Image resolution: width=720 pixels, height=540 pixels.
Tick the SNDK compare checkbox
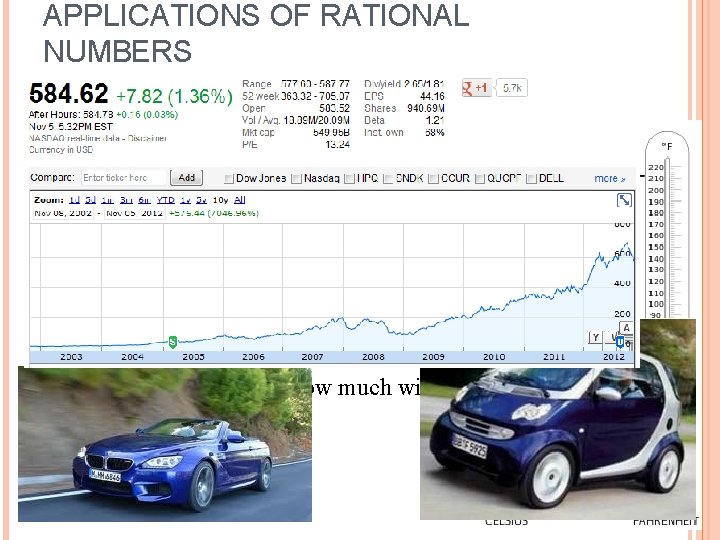point(388,179)
